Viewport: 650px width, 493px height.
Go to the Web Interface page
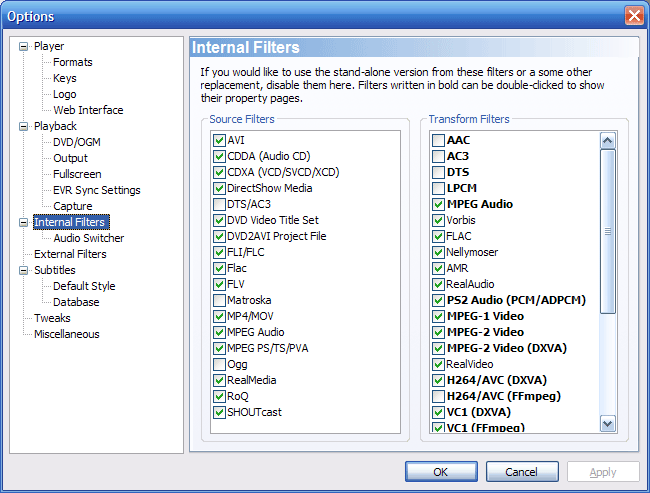point(88,110)
